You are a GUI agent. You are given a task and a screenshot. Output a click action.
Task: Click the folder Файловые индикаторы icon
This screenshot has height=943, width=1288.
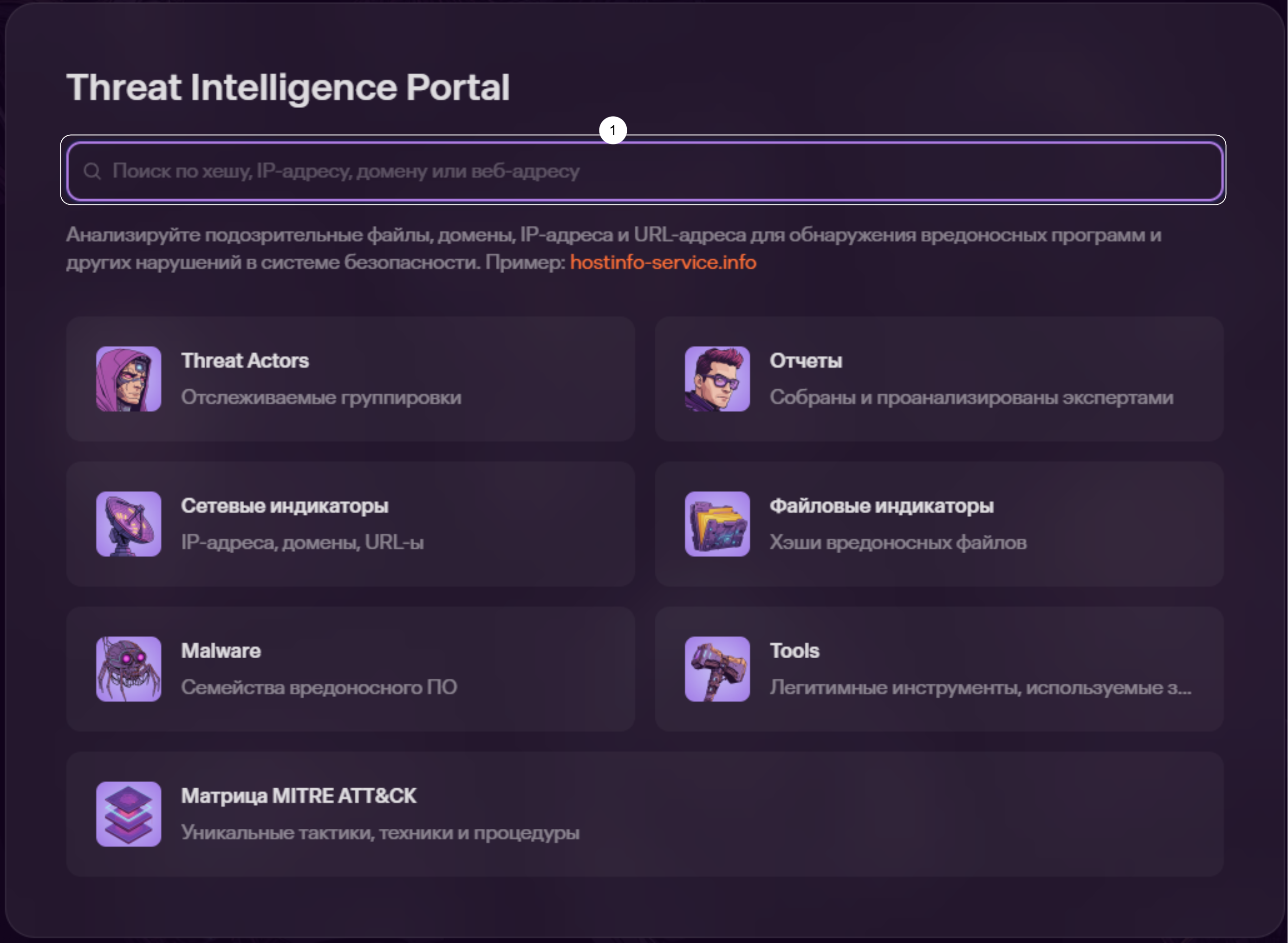[x=717, y=524]
